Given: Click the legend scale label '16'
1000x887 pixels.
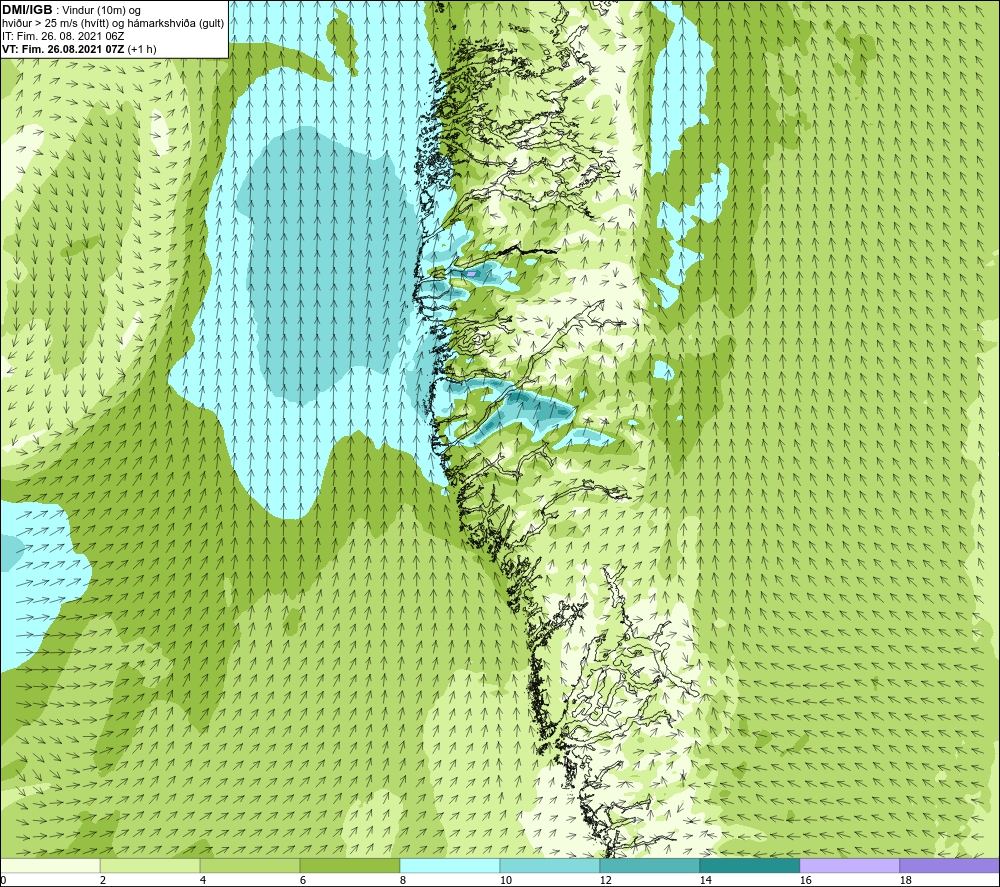Looking at the screenshot, I should point(805,880).
